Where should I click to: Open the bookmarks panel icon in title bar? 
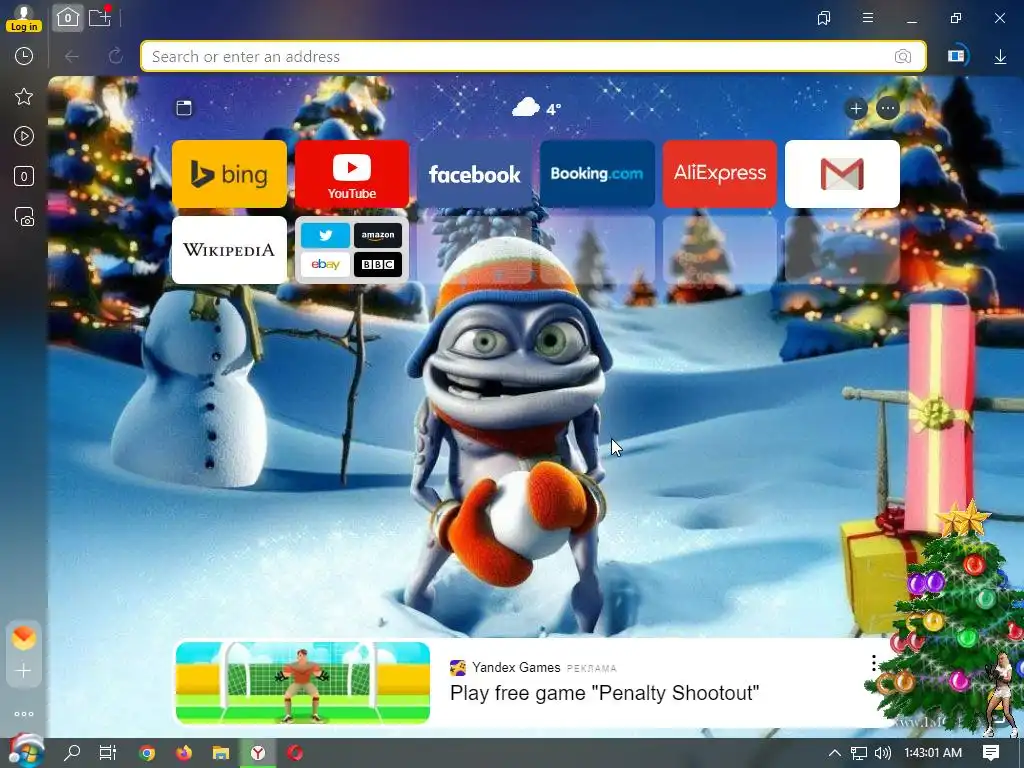824,18
